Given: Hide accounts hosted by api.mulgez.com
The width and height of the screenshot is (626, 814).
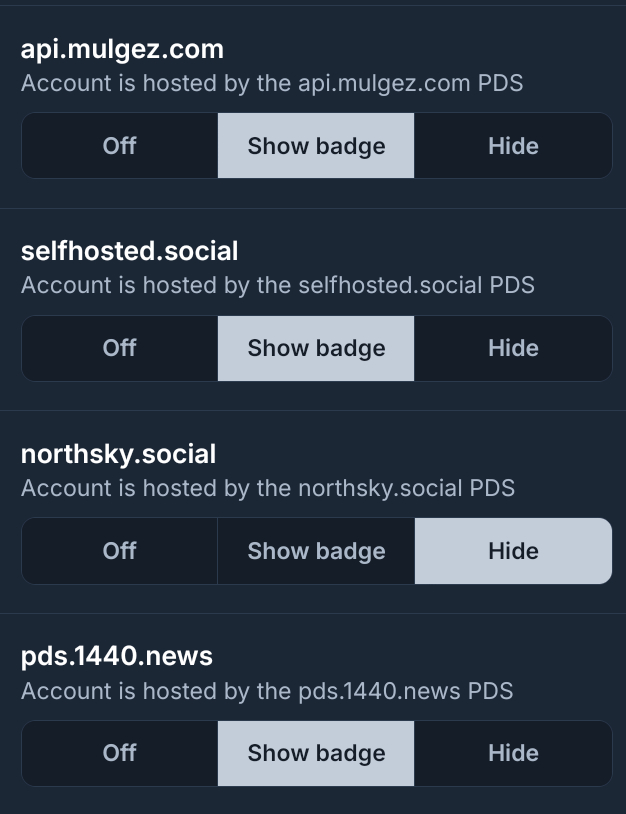Looking at the screenshot, I should coord(513,146).
